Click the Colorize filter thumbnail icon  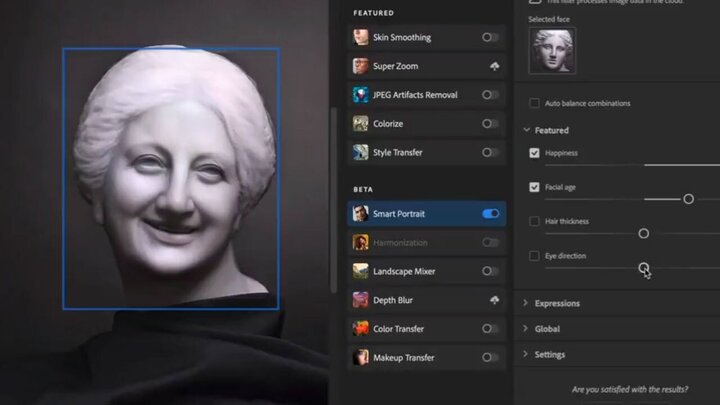pos(360,124)
